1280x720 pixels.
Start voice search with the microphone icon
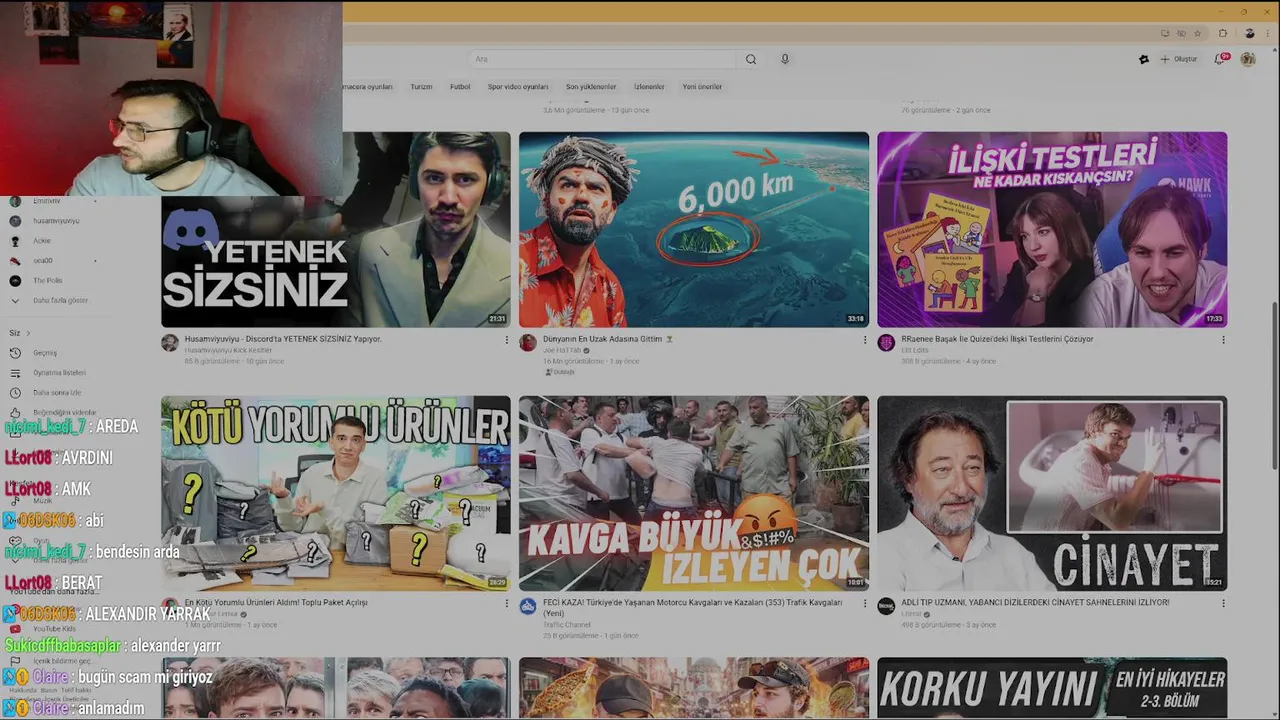[785, 59]
